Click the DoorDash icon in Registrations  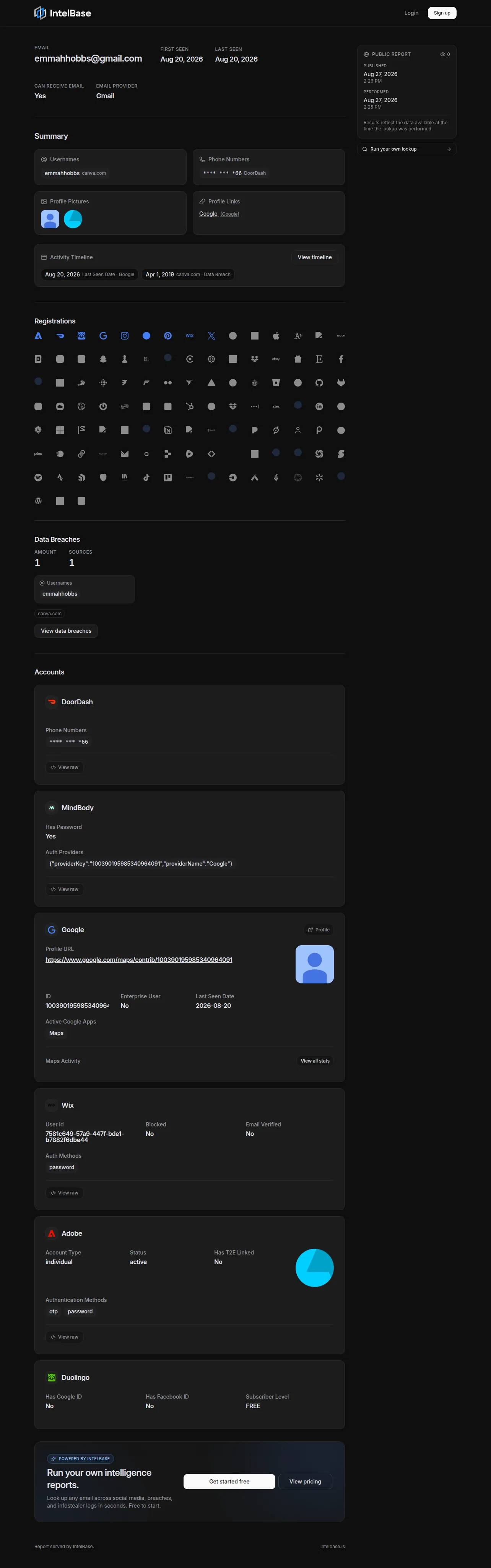[60, 335]
